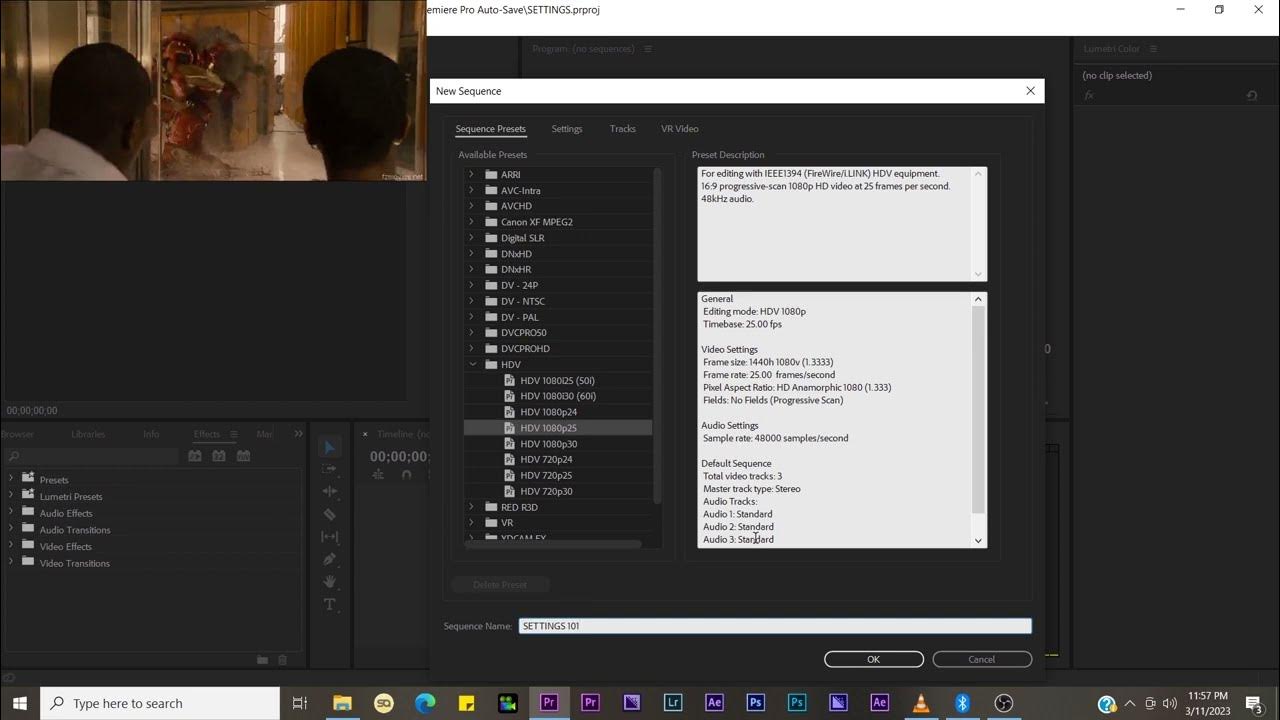This screenshot has width=1280, height=720.
Task: Click the Effects search field
Action: pos(93,456)
